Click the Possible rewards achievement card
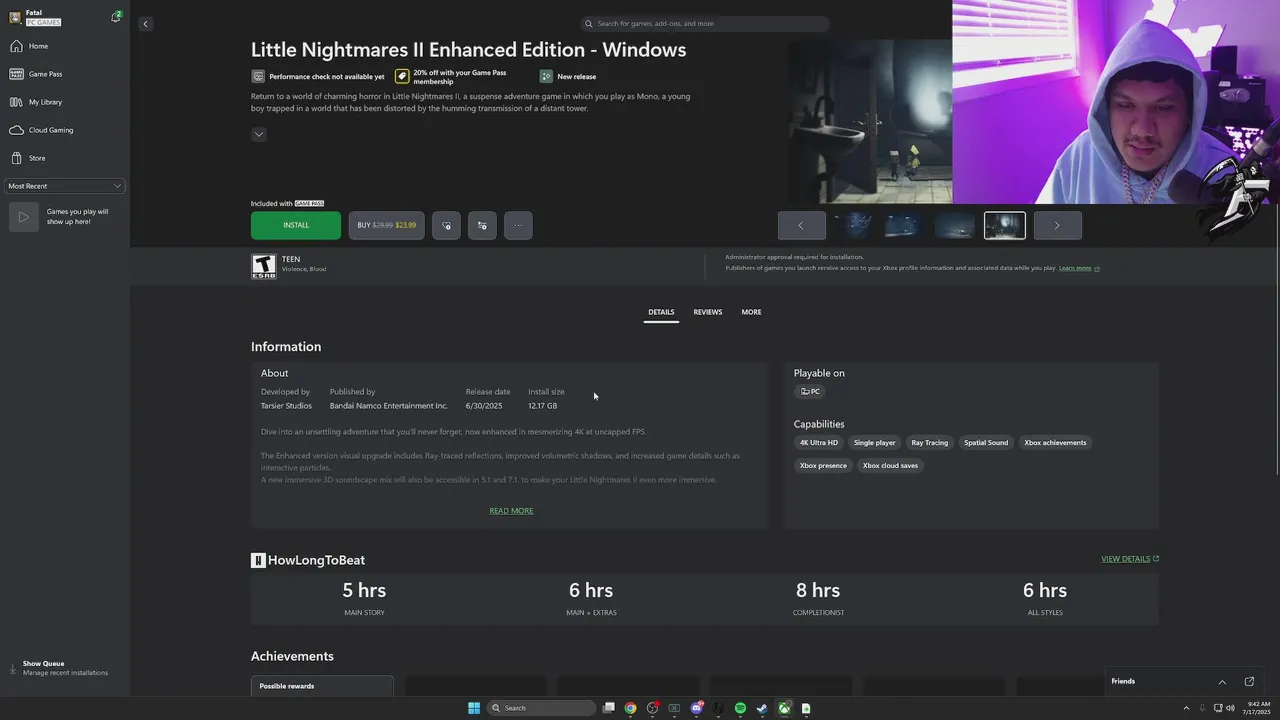 322,686
